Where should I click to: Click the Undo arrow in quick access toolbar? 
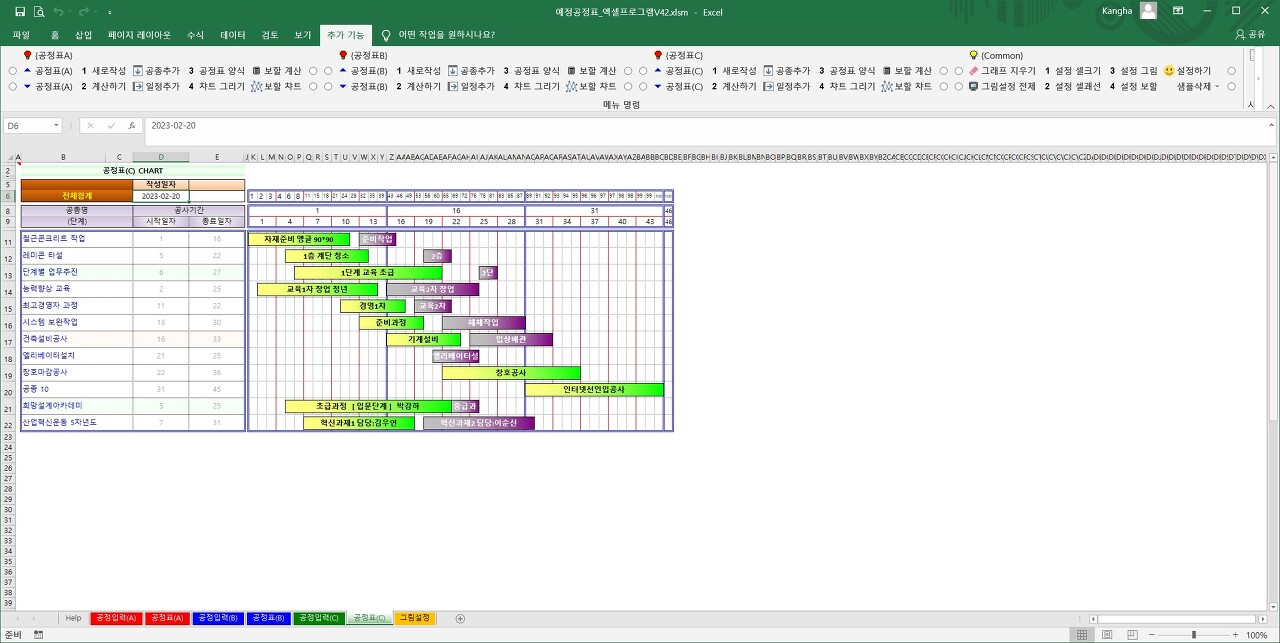coord(58,12)
